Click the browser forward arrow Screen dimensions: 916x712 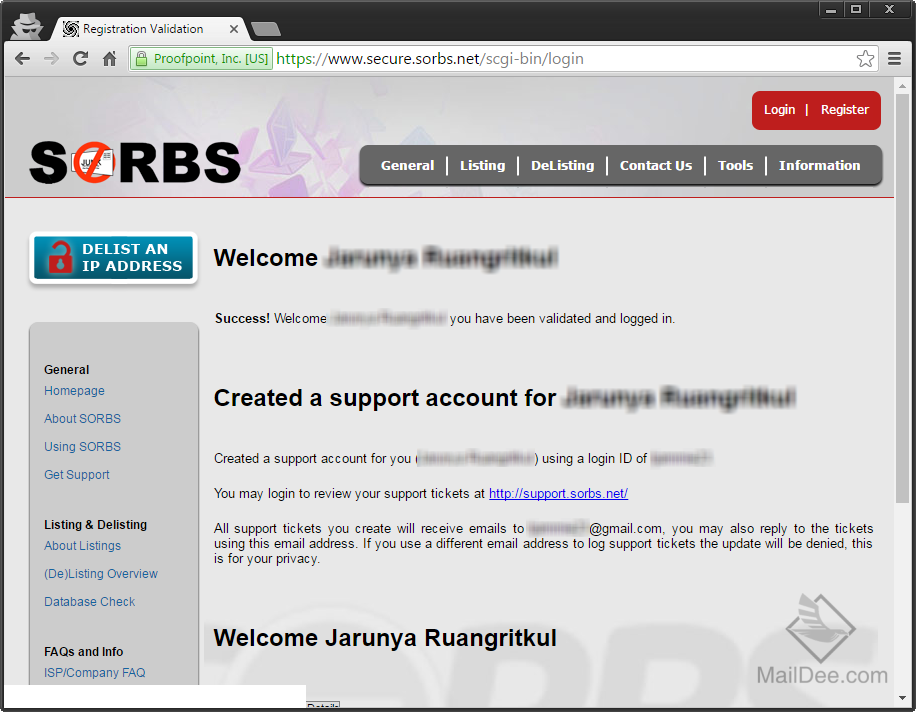click(51, 58)
